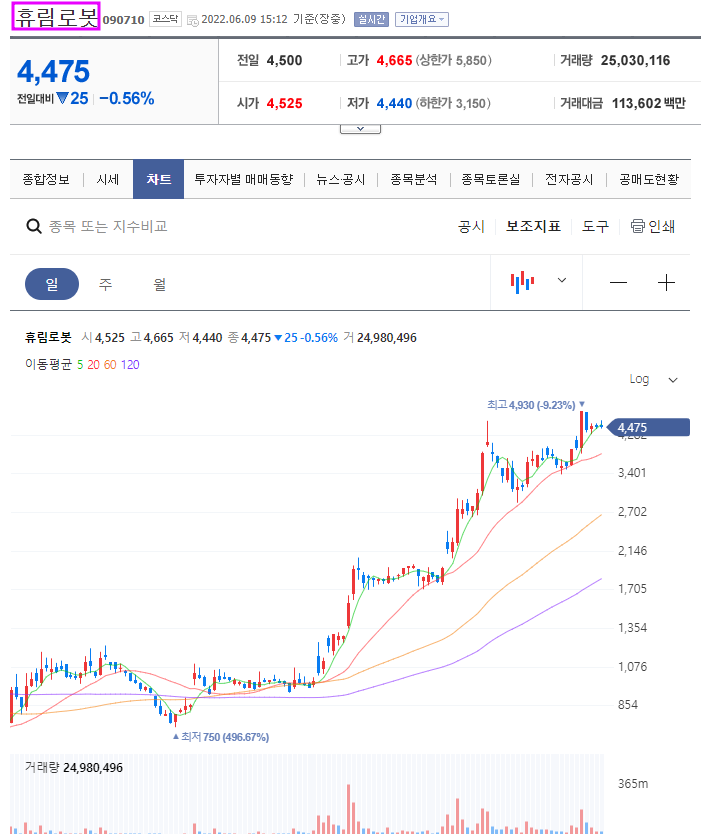Expand the 기업개요 dropdown
701x839 pixels.
tap(422, 19)
